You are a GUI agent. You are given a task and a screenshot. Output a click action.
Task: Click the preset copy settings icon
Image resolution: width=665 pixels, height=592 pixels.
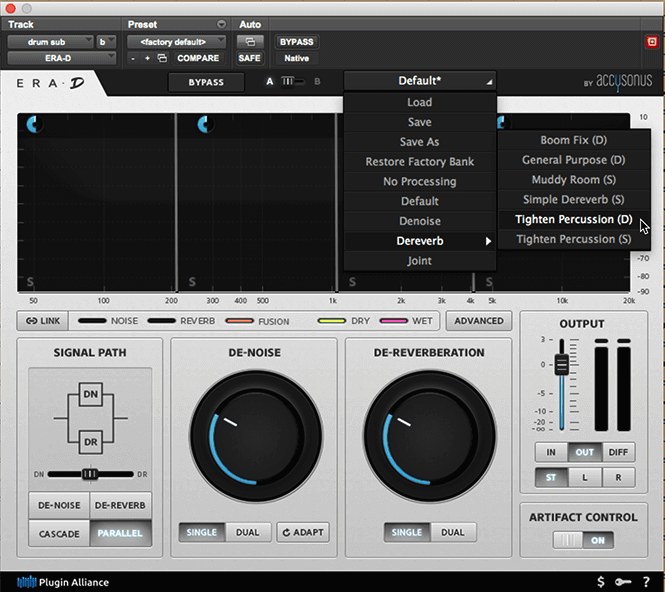tap(162, 58)
